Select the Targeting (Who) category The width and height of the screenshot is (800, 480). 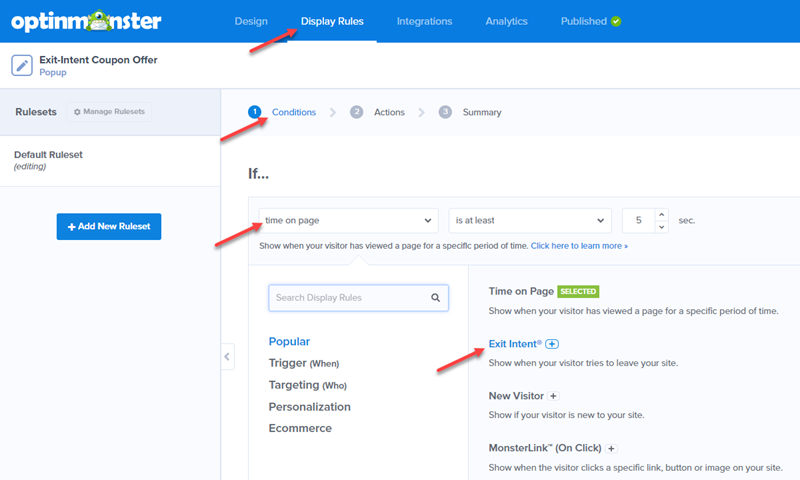point(308,385)
